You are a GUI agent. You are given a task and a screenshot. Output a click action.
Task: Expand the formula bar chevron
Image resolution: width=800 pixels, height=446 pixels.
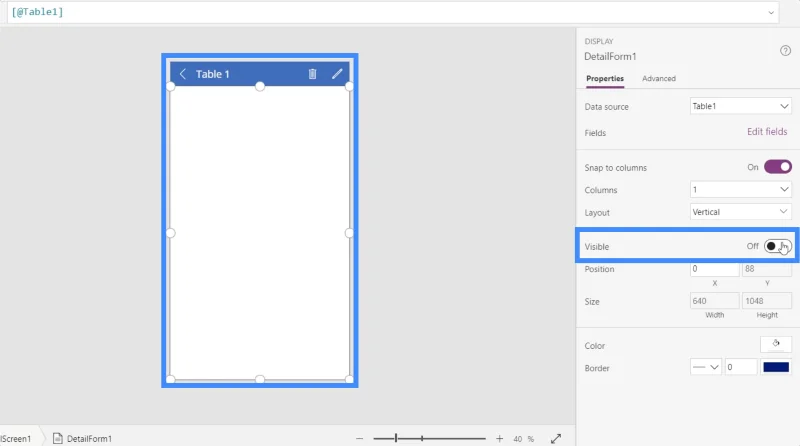point(771,13)
